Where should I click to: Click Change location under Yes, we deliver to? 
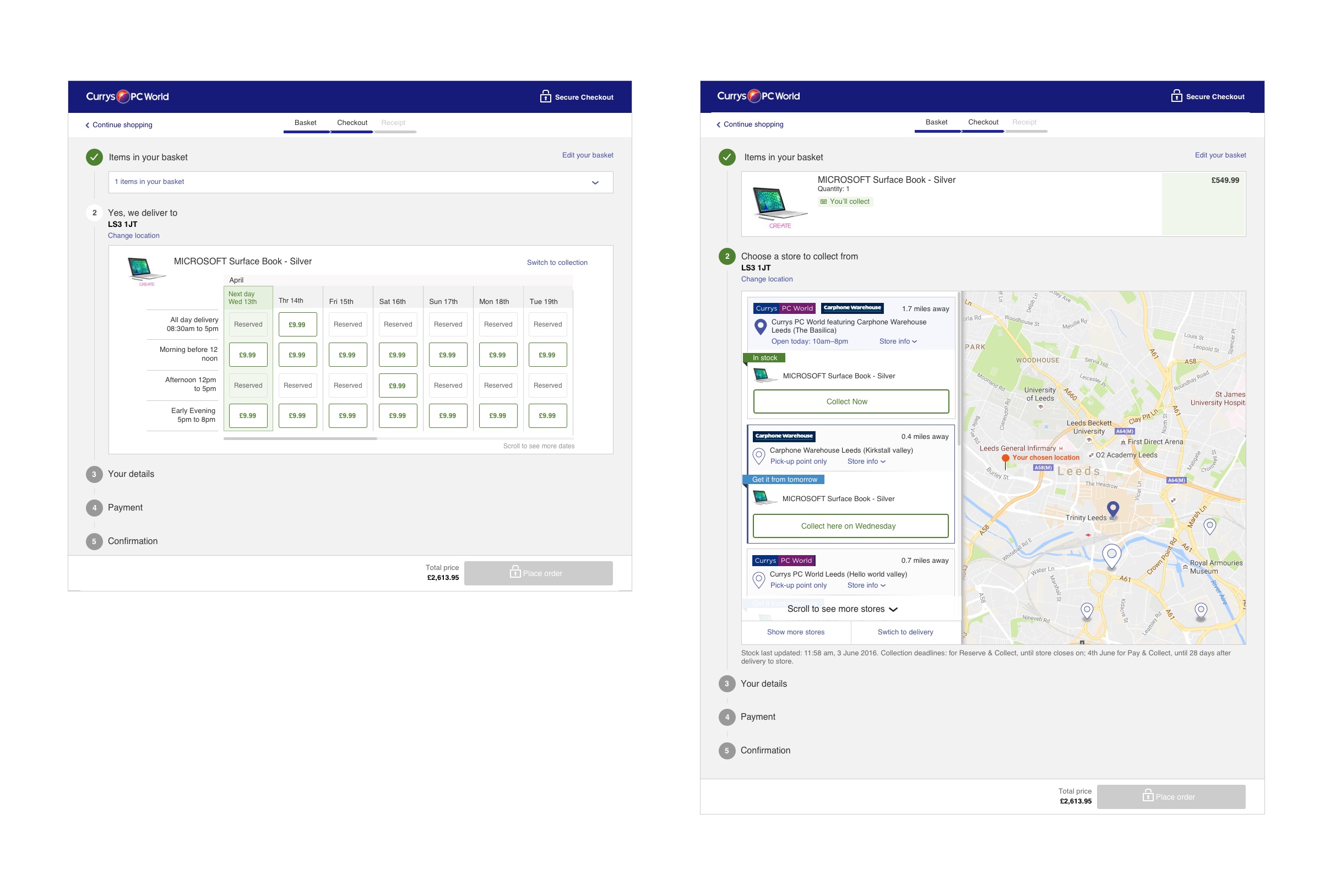pyautogui.click(x=134, y=236)
